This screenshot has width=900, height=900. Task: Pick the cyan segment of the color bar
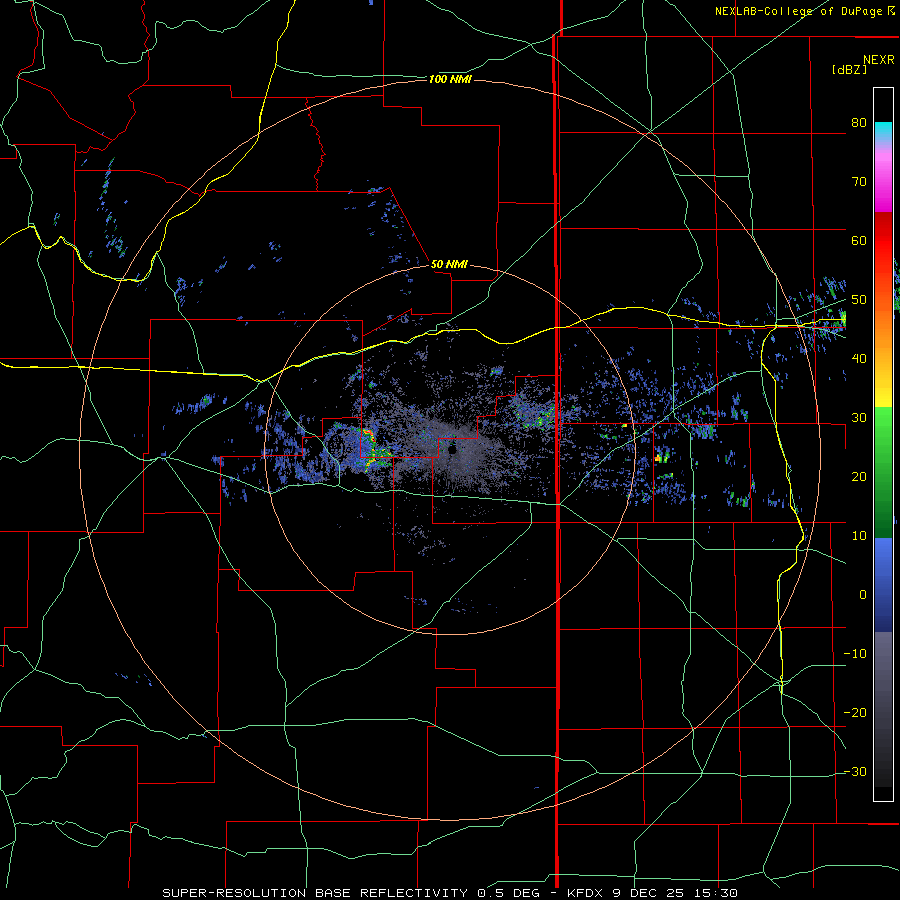[x=883, y=131]
